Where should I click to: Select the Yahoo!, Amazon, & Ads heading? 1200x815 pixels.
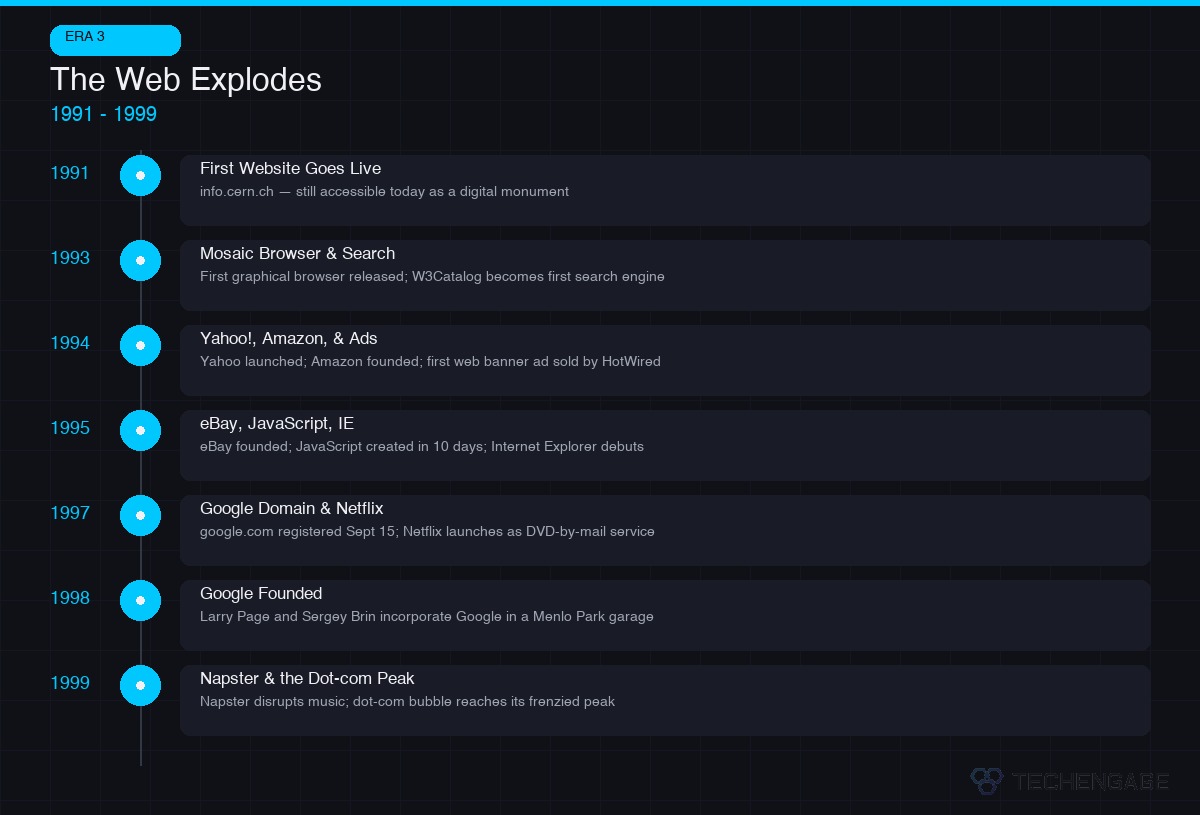288,339
